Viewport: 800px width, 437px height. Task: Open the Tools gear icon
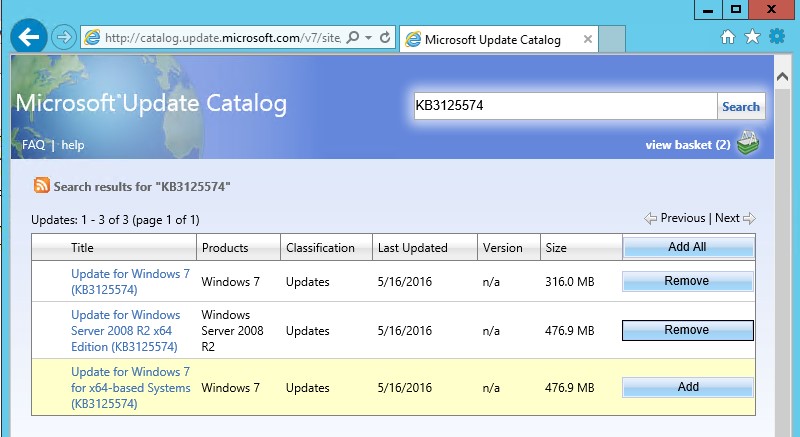click(x=777, y=36)
